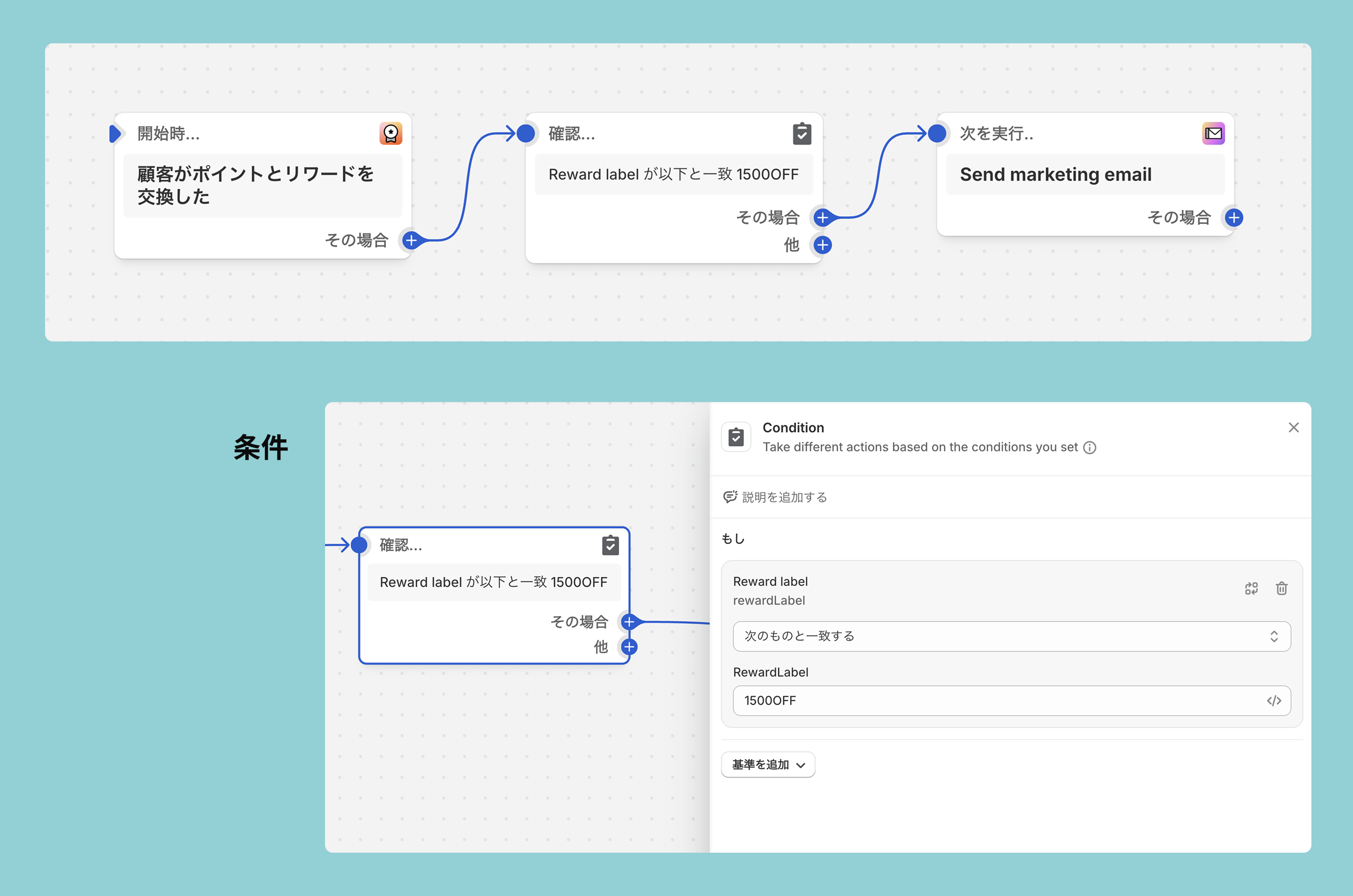Add step after Send marketing email plus

[1233, 218]
